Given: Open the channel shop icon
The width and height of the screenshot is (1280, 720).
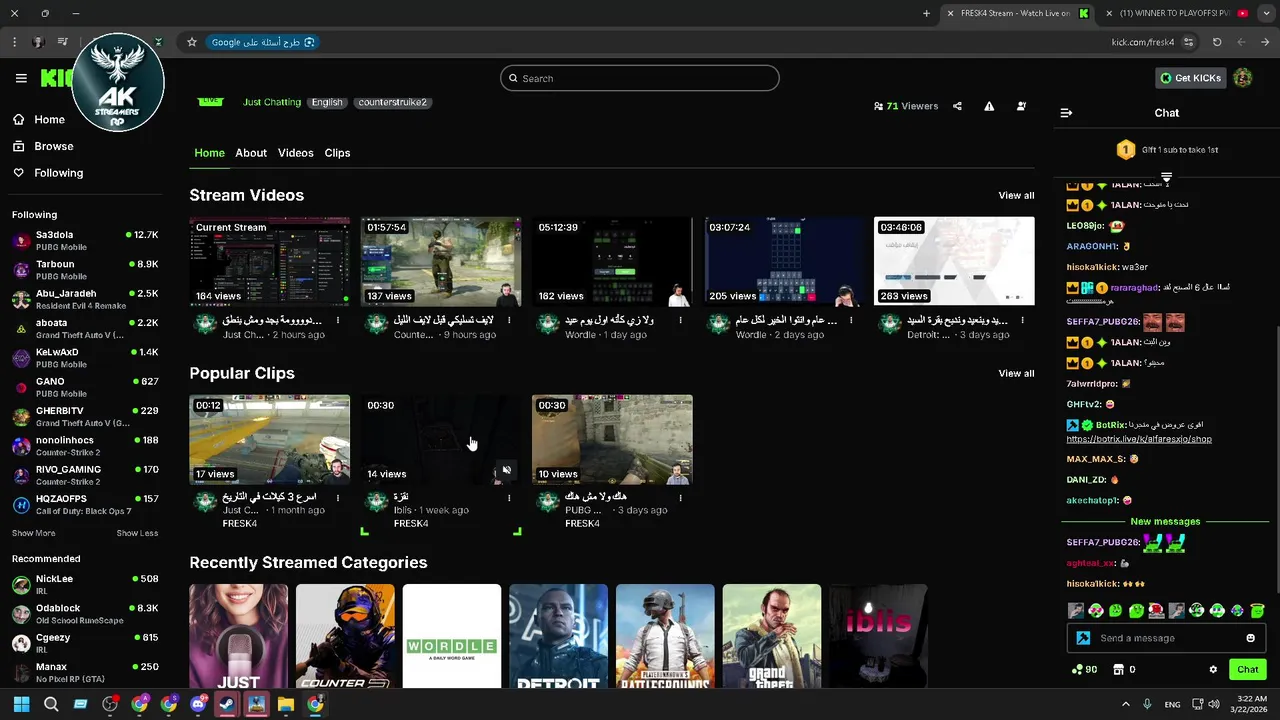Looking at the screenshot, I should 1119,670.
